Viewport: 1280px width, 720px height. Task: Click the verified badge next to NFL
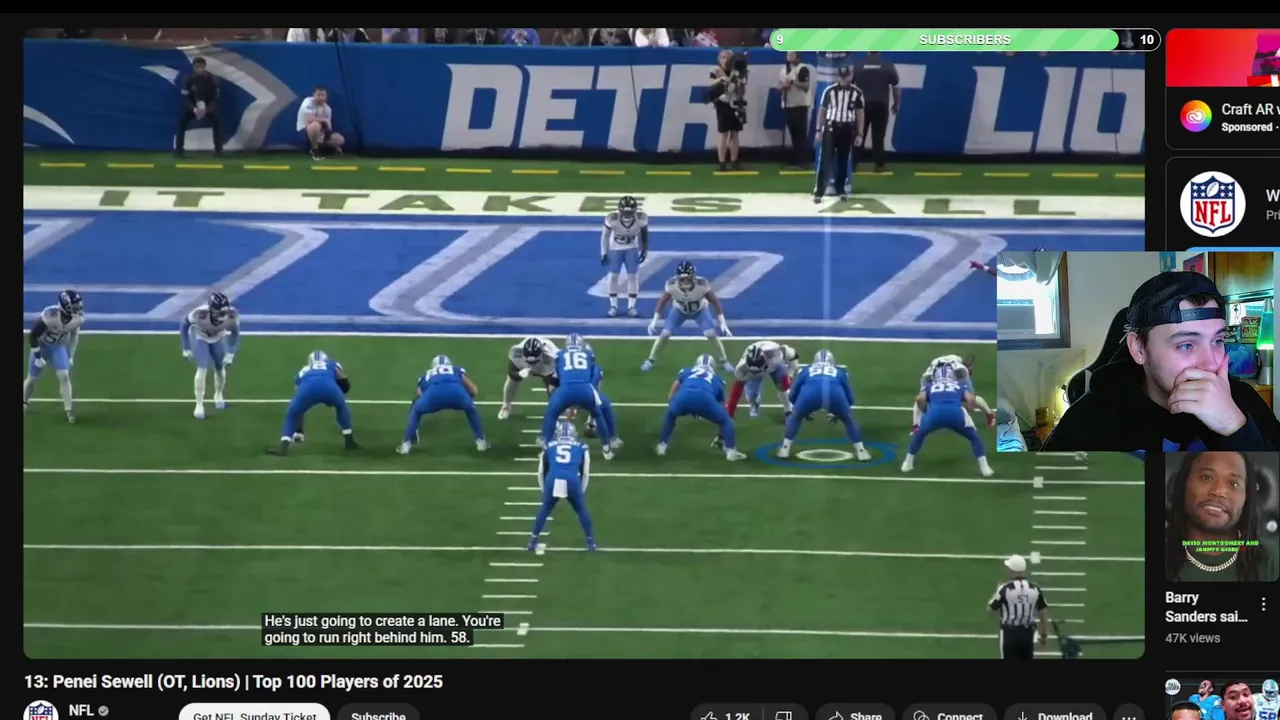pyautogui.click(x=104, y=711)
